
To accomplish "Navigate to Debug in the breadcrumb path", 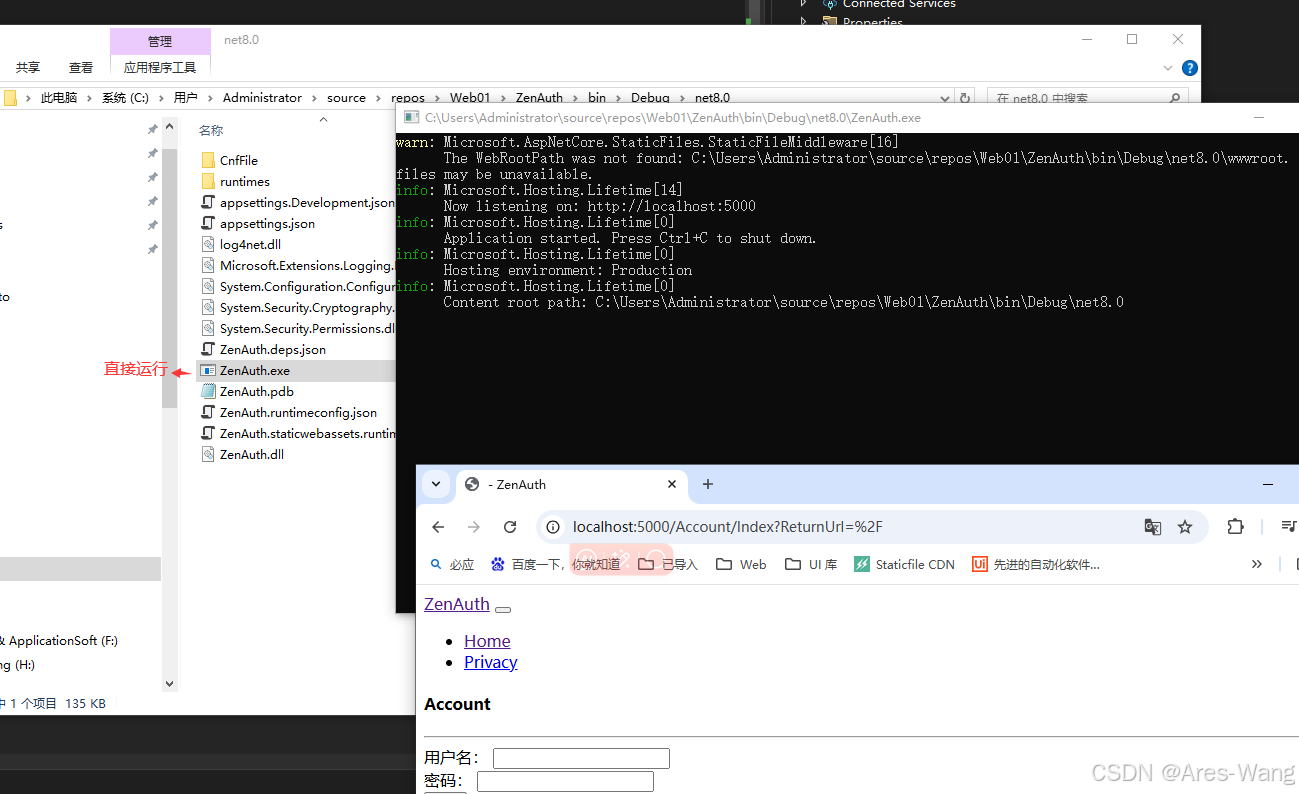I will pos(650,98).
